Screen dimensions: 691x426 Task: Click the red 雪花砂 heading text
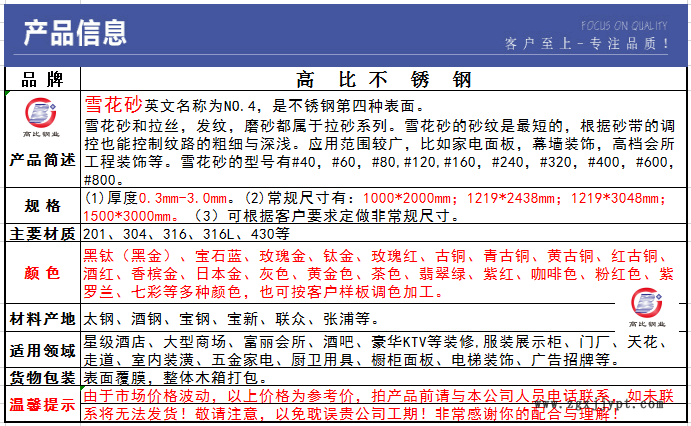point(113,105)
